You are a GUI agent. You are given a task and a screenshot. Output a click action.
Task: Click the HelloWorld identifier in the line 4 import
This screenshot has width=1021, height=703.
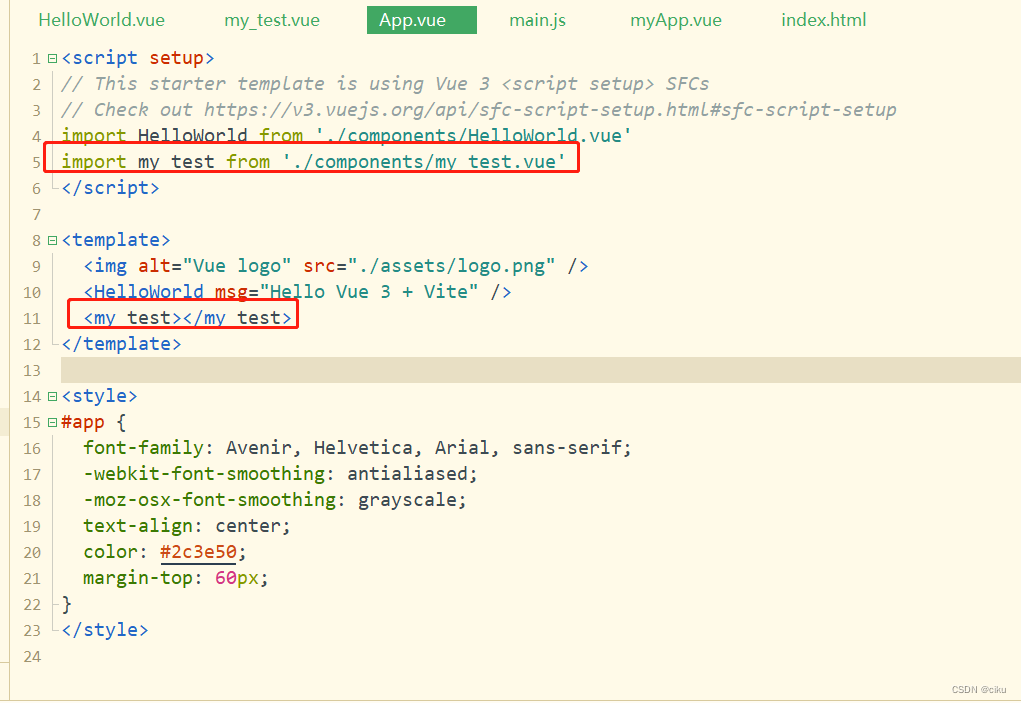click(193, 135)
